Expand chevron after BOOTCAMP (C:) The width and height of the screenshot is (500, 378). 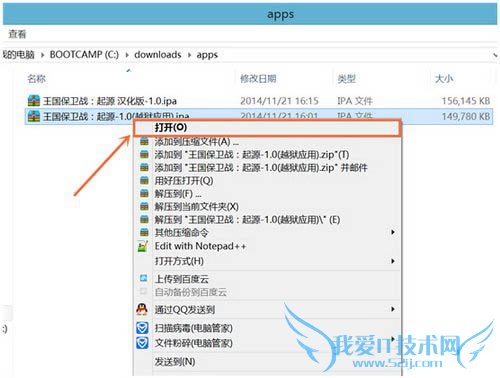coord(127,55)
